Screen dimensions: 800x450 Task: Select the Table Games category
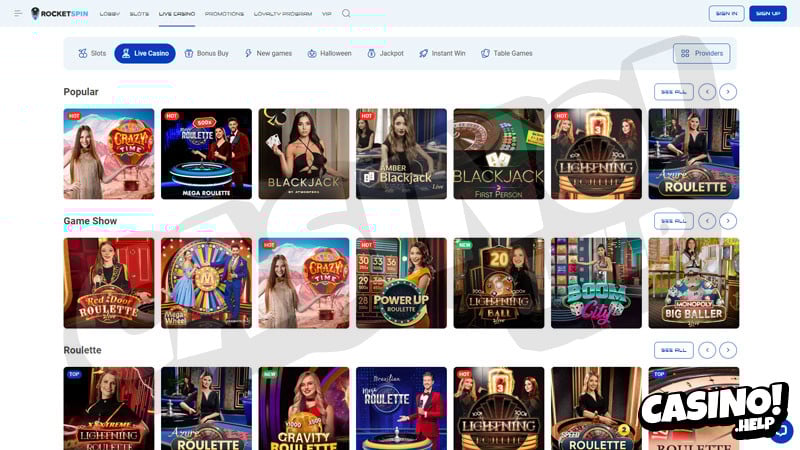(506, 53)
